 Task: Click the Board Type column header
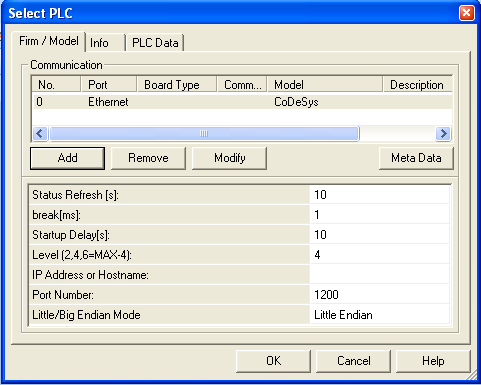[177, 85]
